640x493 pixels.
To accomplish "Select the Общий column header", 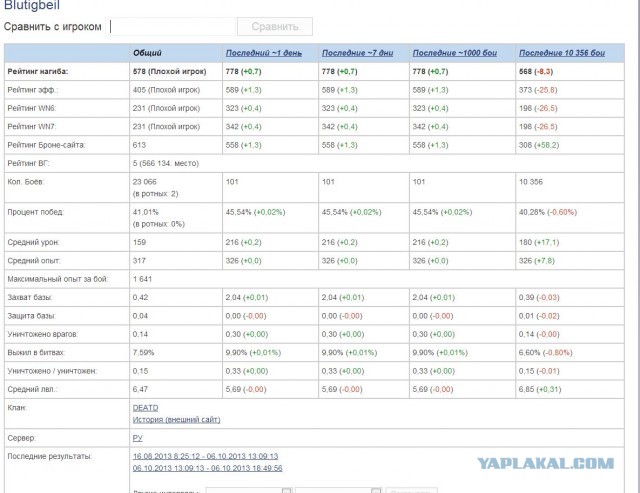I will (x=147, y=53).
